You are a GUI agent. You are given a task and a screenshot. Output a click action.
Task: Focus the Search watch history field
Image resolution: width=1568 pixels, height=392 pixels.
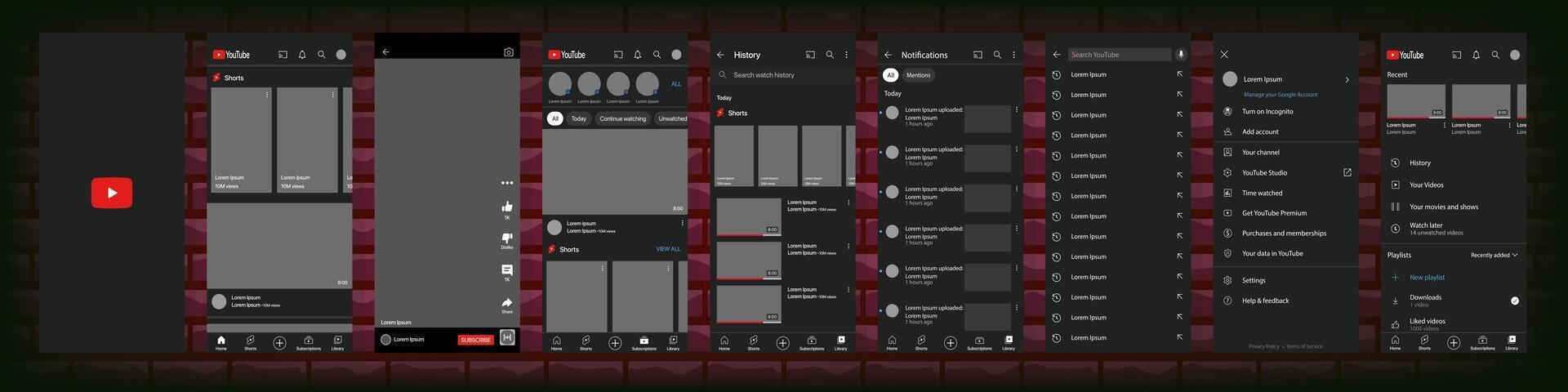point(785,75)
